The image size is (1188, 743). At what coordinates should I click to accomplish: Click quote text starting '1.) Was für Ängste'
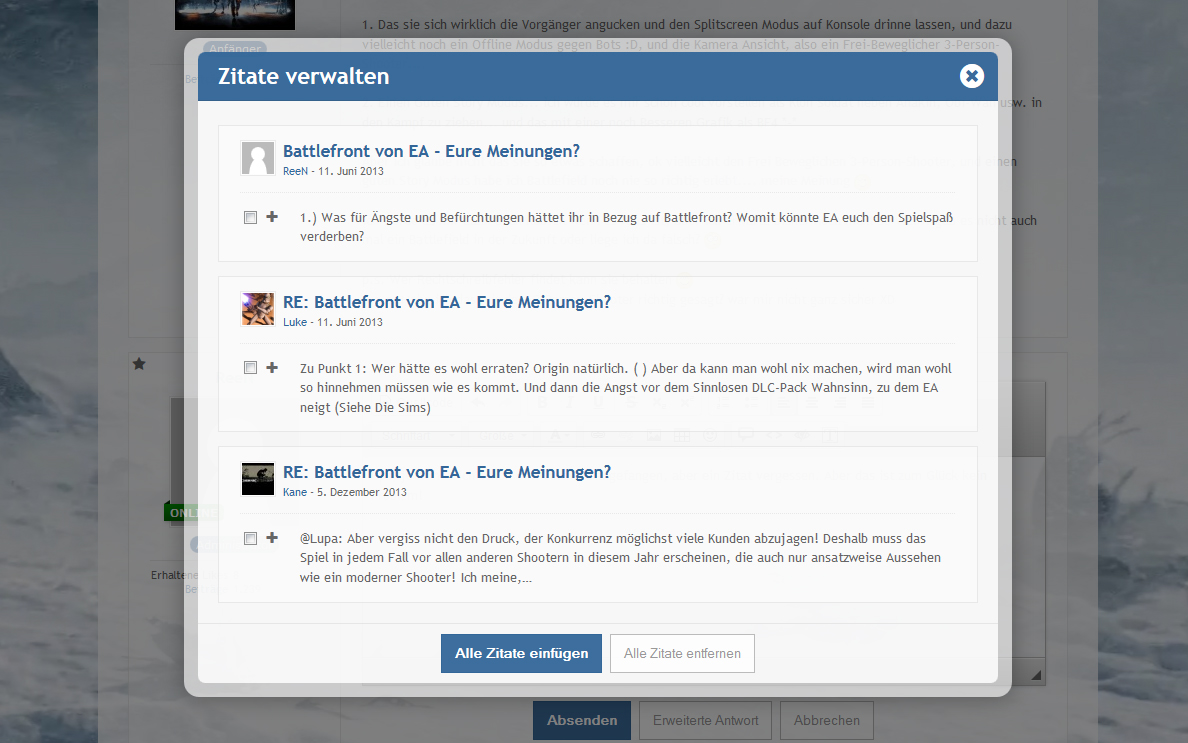tap(627, 227)
